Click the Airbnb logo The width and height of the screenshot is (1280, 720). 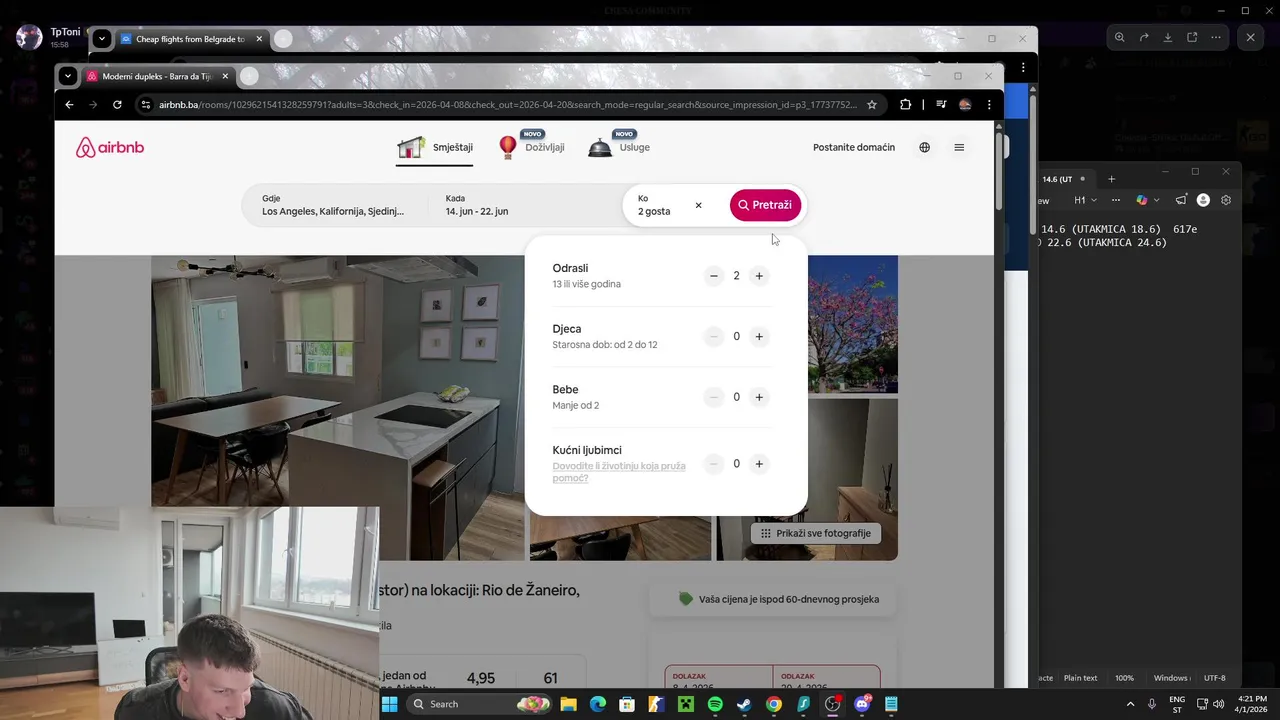110,148
